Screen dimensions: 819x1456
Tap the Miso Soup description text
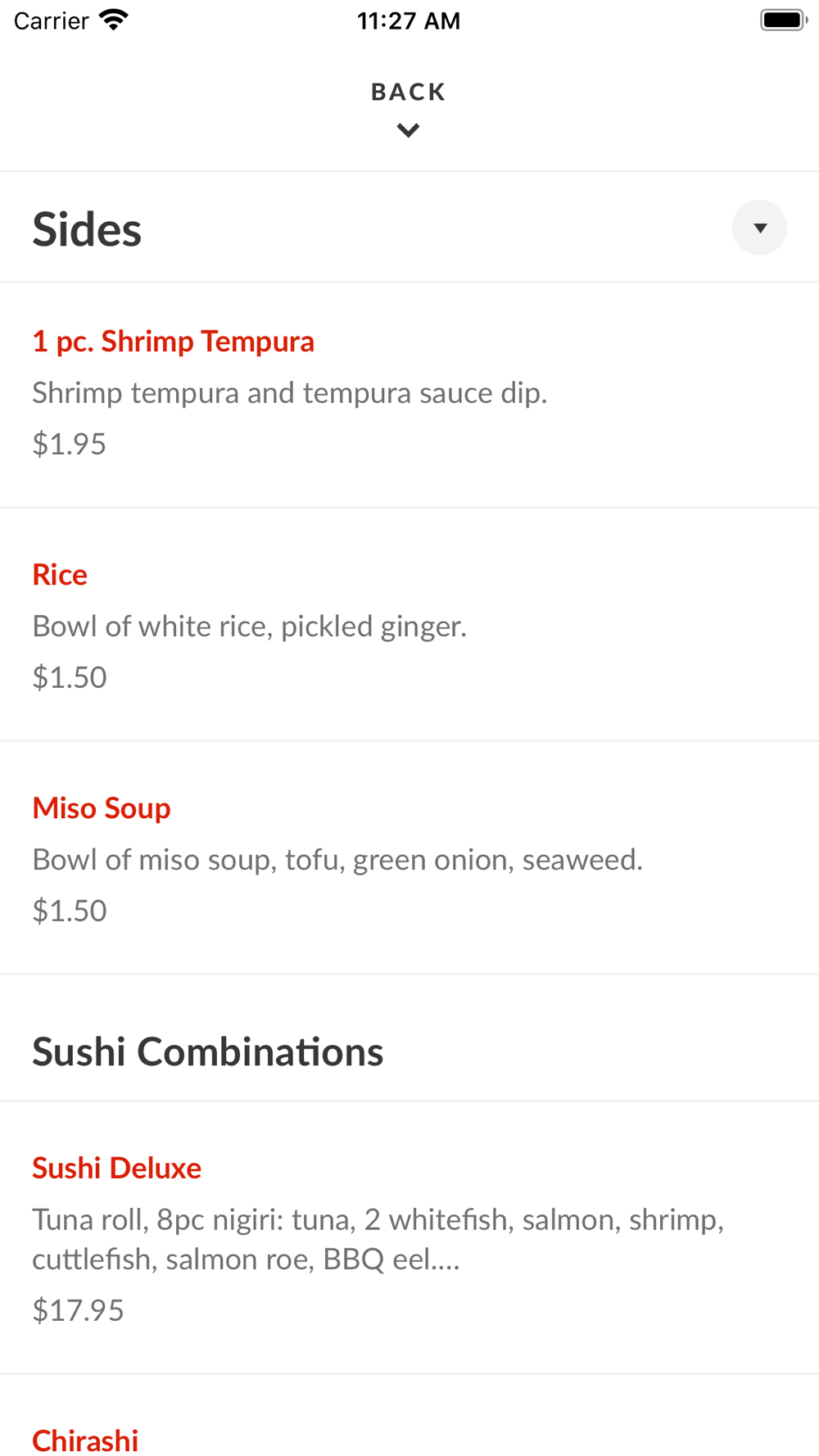[337, 860]
